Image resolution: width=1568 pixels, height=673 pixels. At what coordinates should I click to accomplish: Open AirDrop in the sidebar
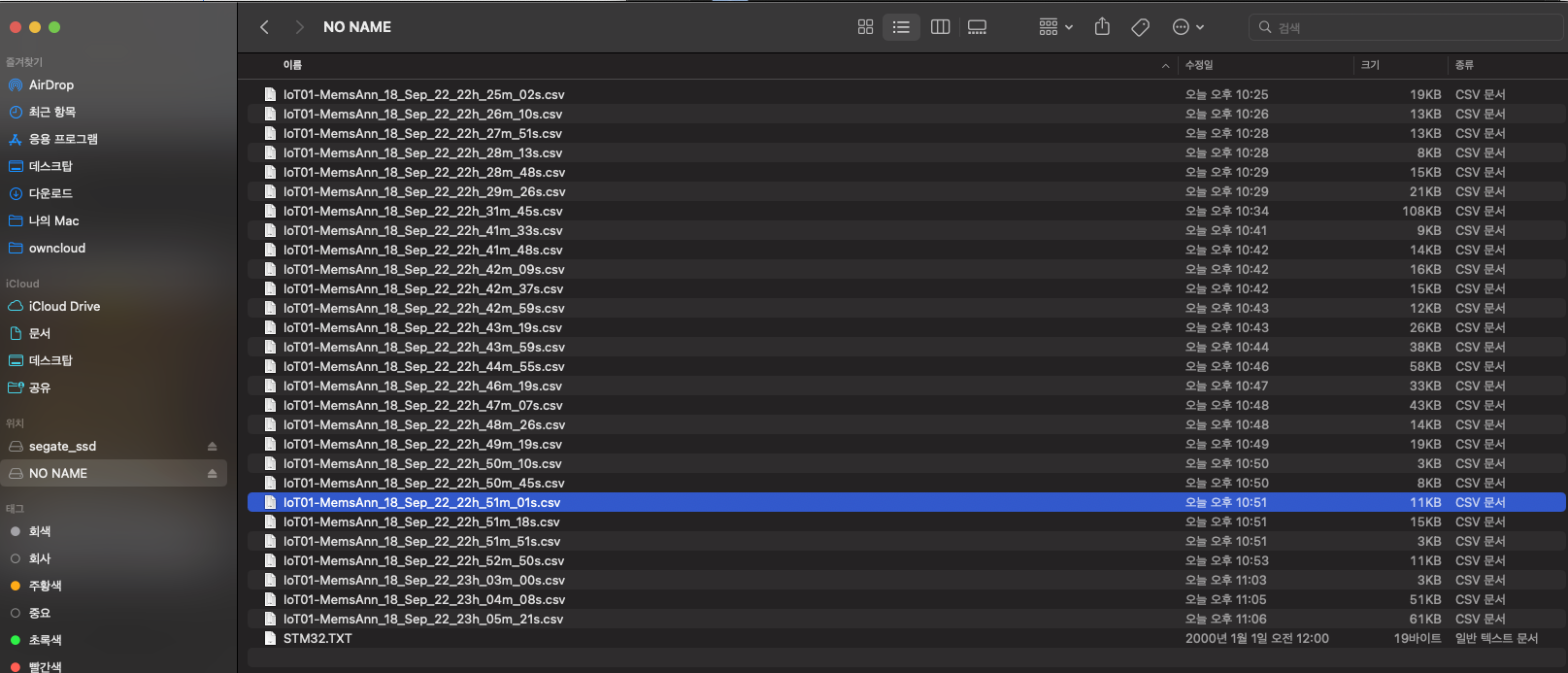pyautogui.click(x=50, y=85)
